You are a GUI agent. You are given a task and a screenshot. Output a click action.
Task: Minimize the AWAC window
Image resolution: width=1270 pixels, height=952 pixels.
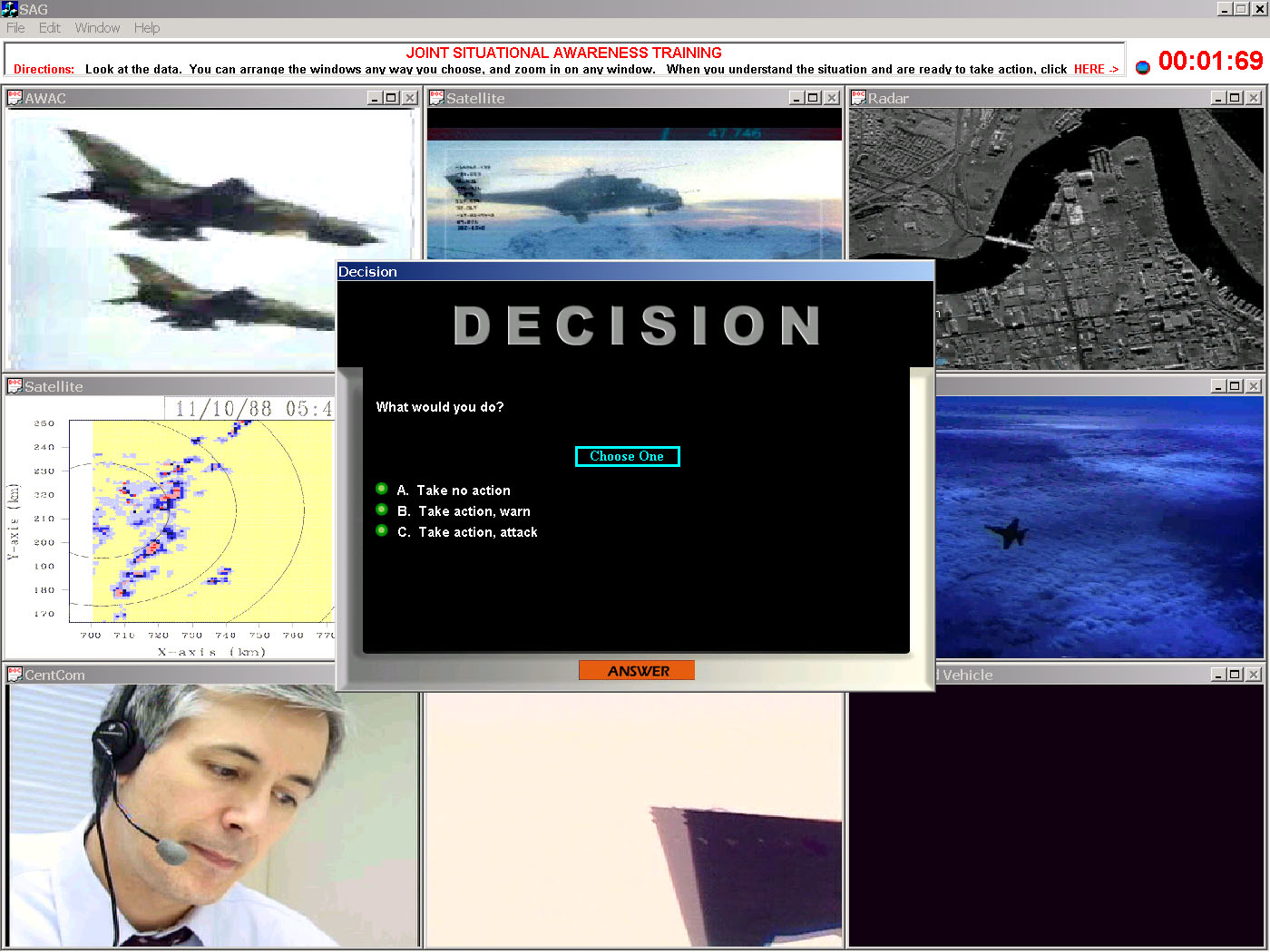click(375, 98)
